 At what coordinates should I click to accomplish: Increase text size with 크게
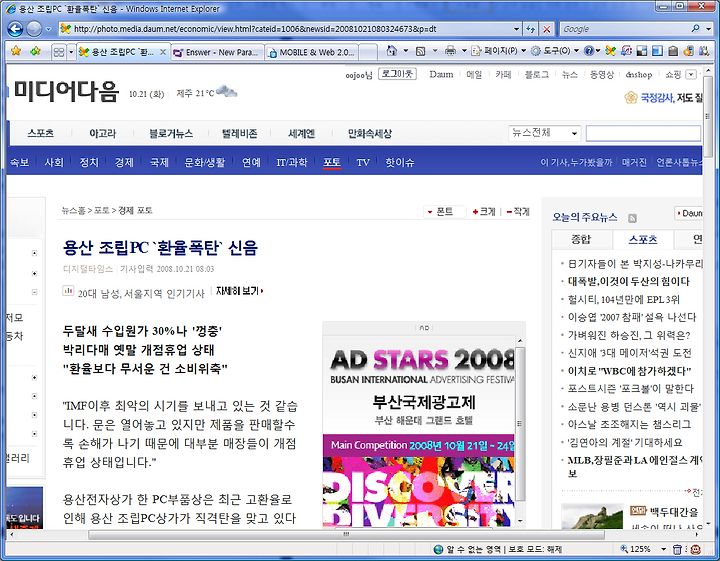484,212
